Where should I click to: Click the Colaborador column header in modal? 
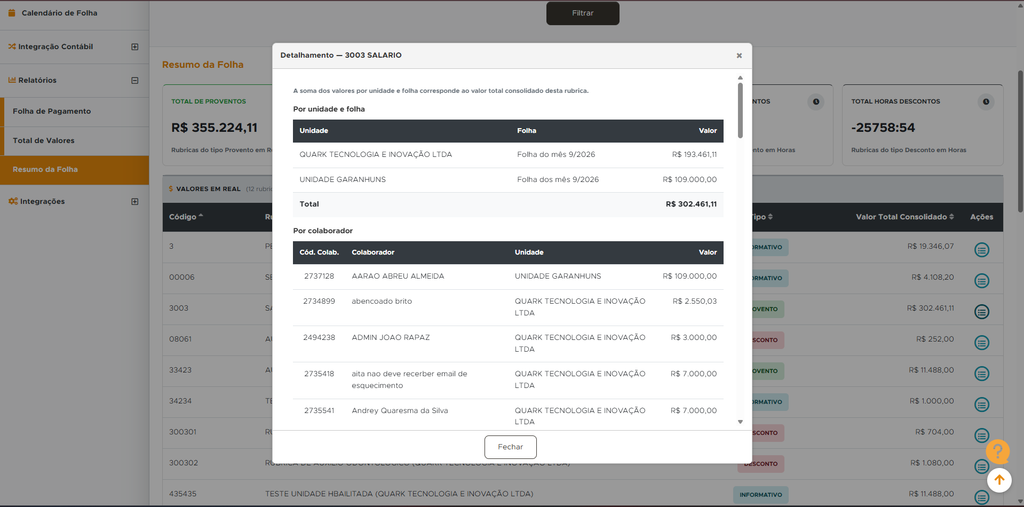[373, 252]
